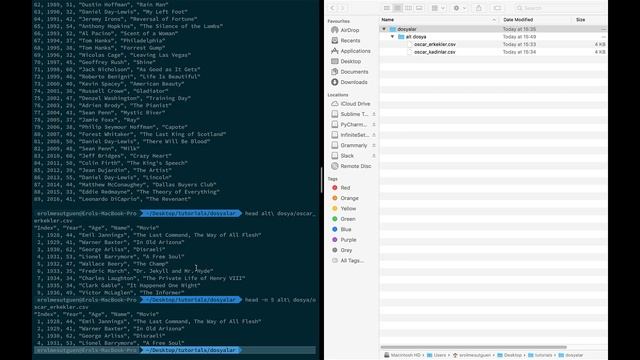Open the group-by arrangement dropdown
640x360 pixels.
438,8
